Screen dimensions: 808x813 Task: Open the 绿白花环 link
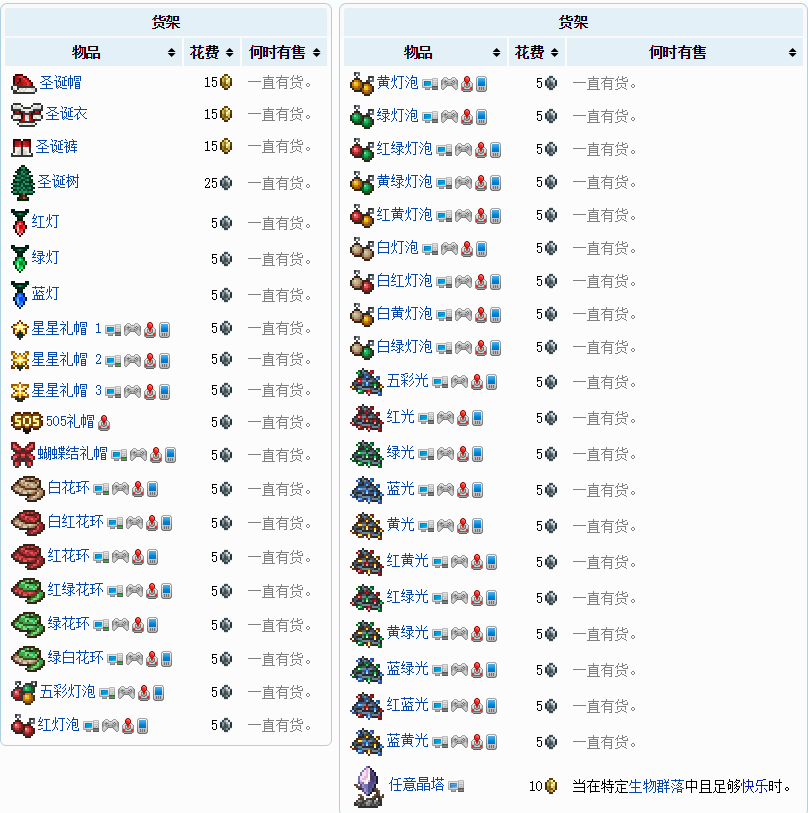pyautogui.click(x=75, y=657)
